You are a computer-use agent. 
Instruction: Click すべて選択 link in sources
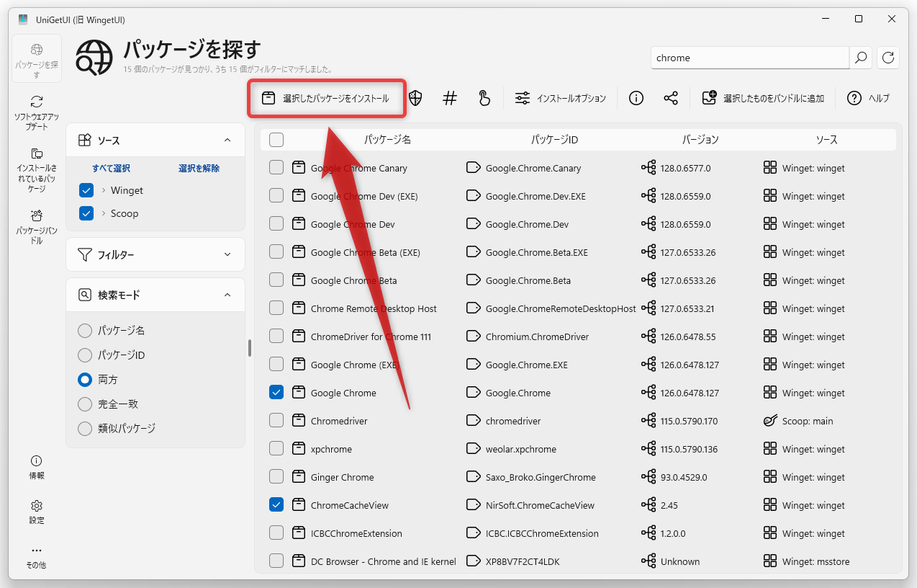click(x=111, y=168)
